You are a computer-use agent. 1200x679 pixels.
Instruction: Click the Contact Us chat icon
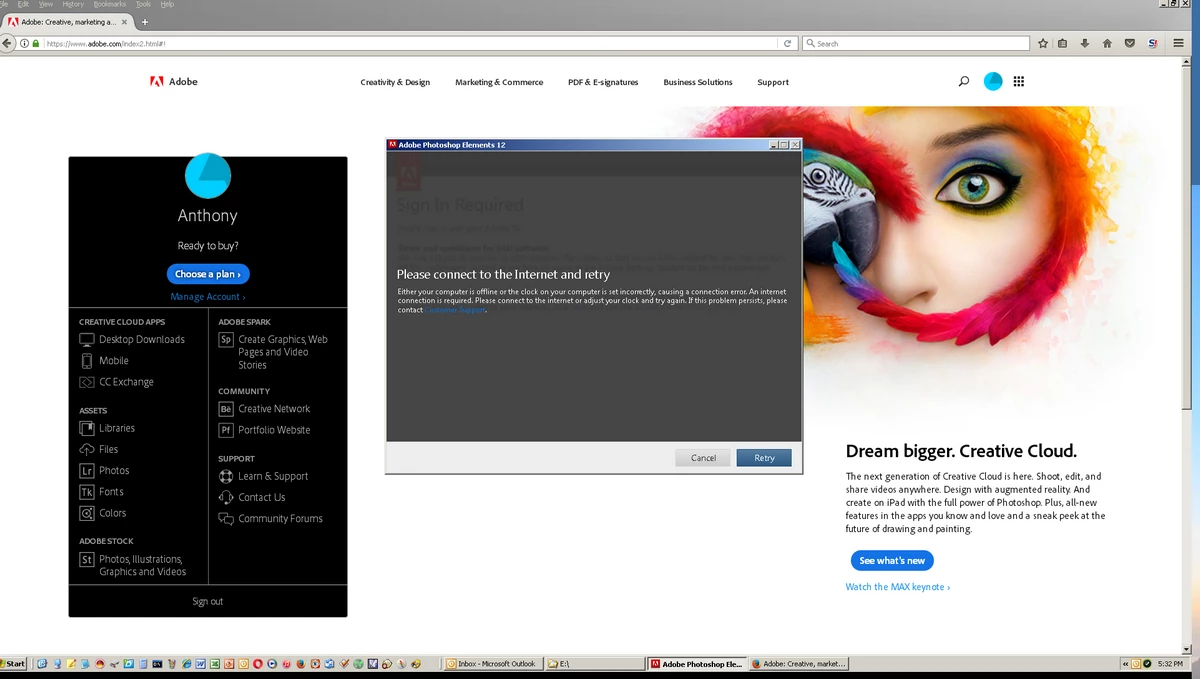[226, 497]
